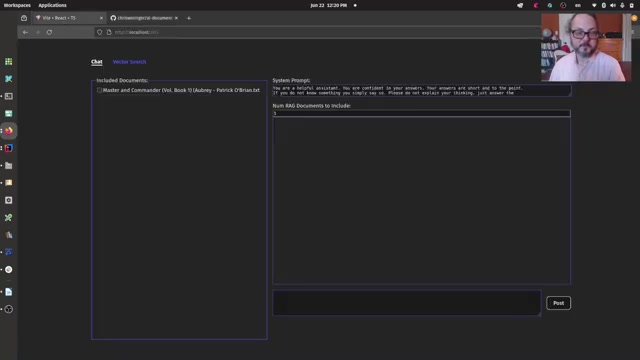Open the volume indicator in system tray
The width and height of the screenshot is (640, 360).
click(x=613, y=5)
